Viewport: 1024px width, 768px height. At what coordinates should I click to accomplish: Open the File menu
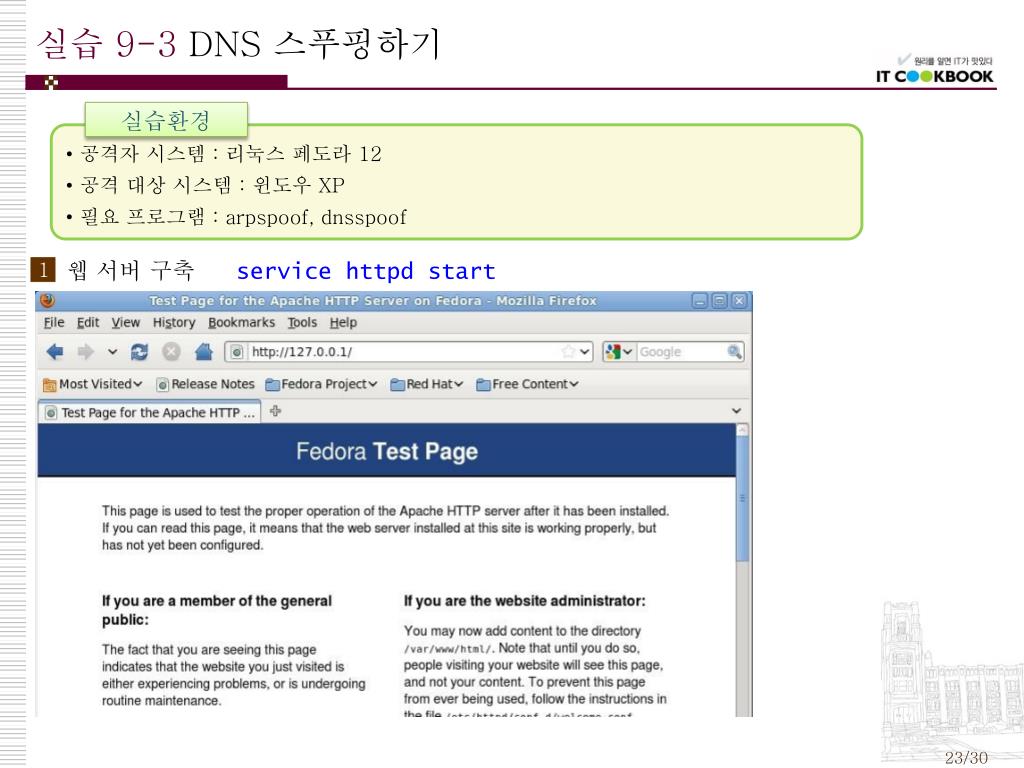pos(54,323)
